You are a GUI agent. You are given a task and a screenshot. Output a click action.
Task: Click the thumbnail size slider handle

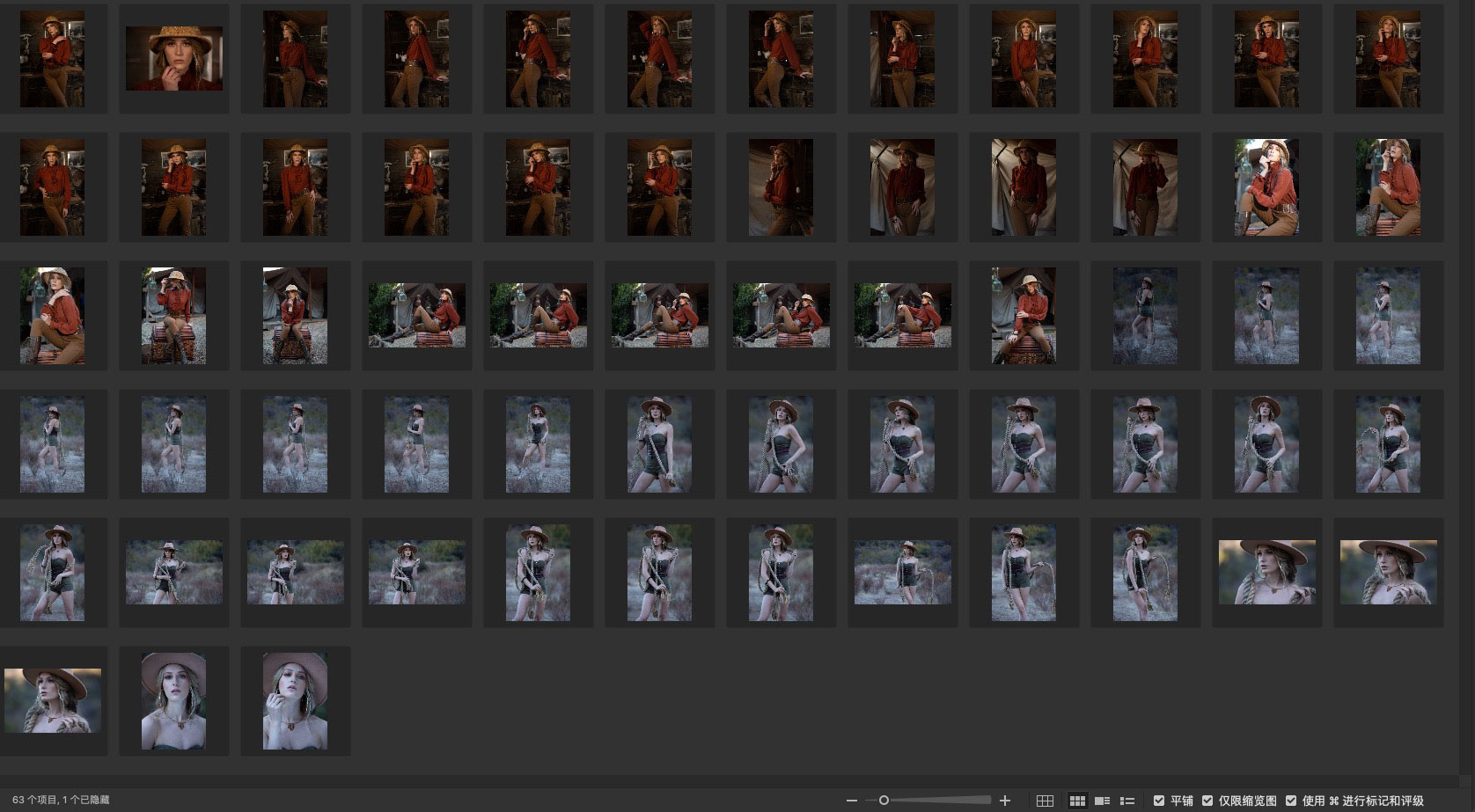(x=884, y=801)
